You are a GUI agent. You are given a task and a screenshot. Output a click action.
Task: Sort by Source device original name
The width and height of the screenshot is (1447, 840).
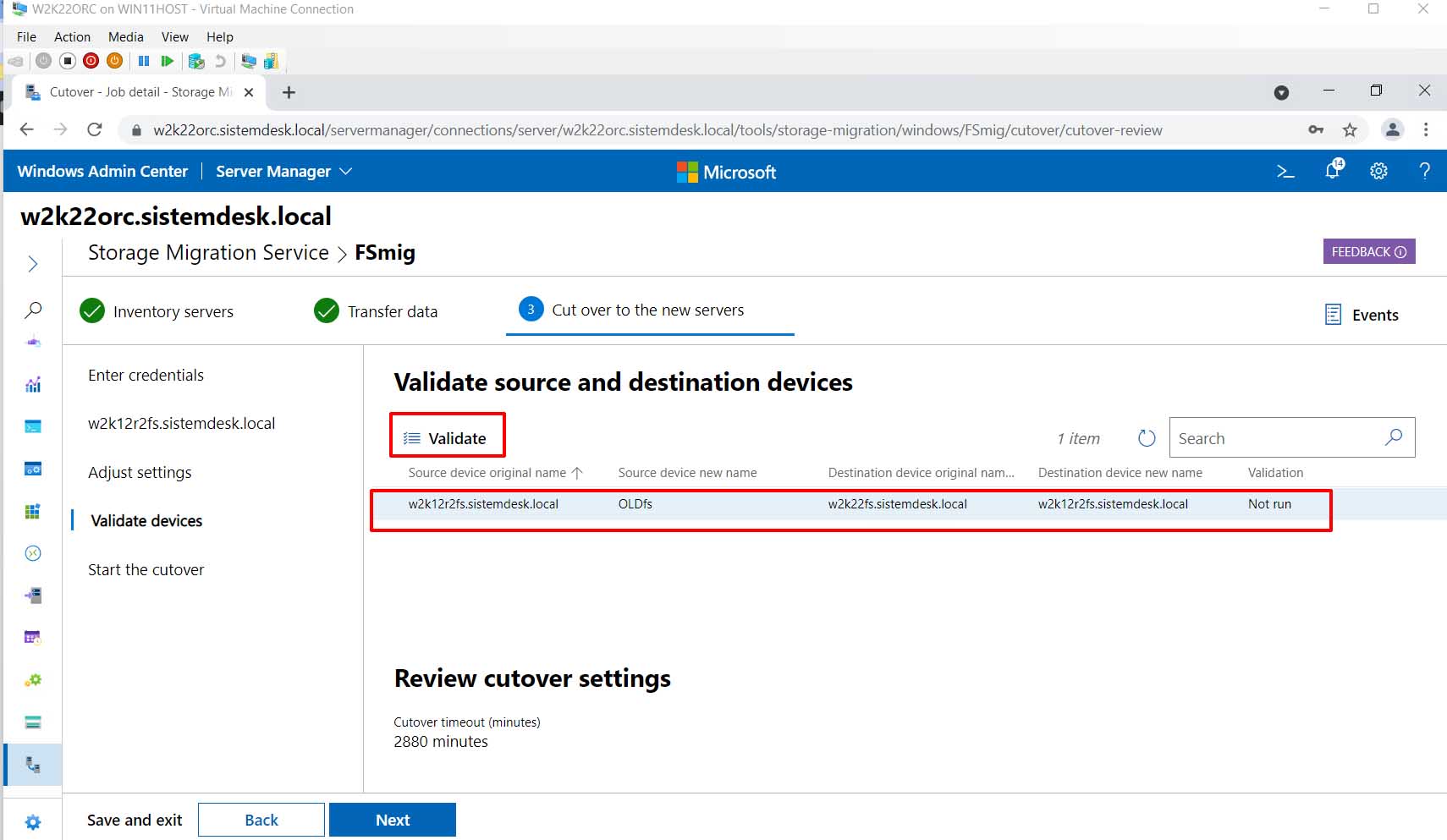[x=495, y=473]
